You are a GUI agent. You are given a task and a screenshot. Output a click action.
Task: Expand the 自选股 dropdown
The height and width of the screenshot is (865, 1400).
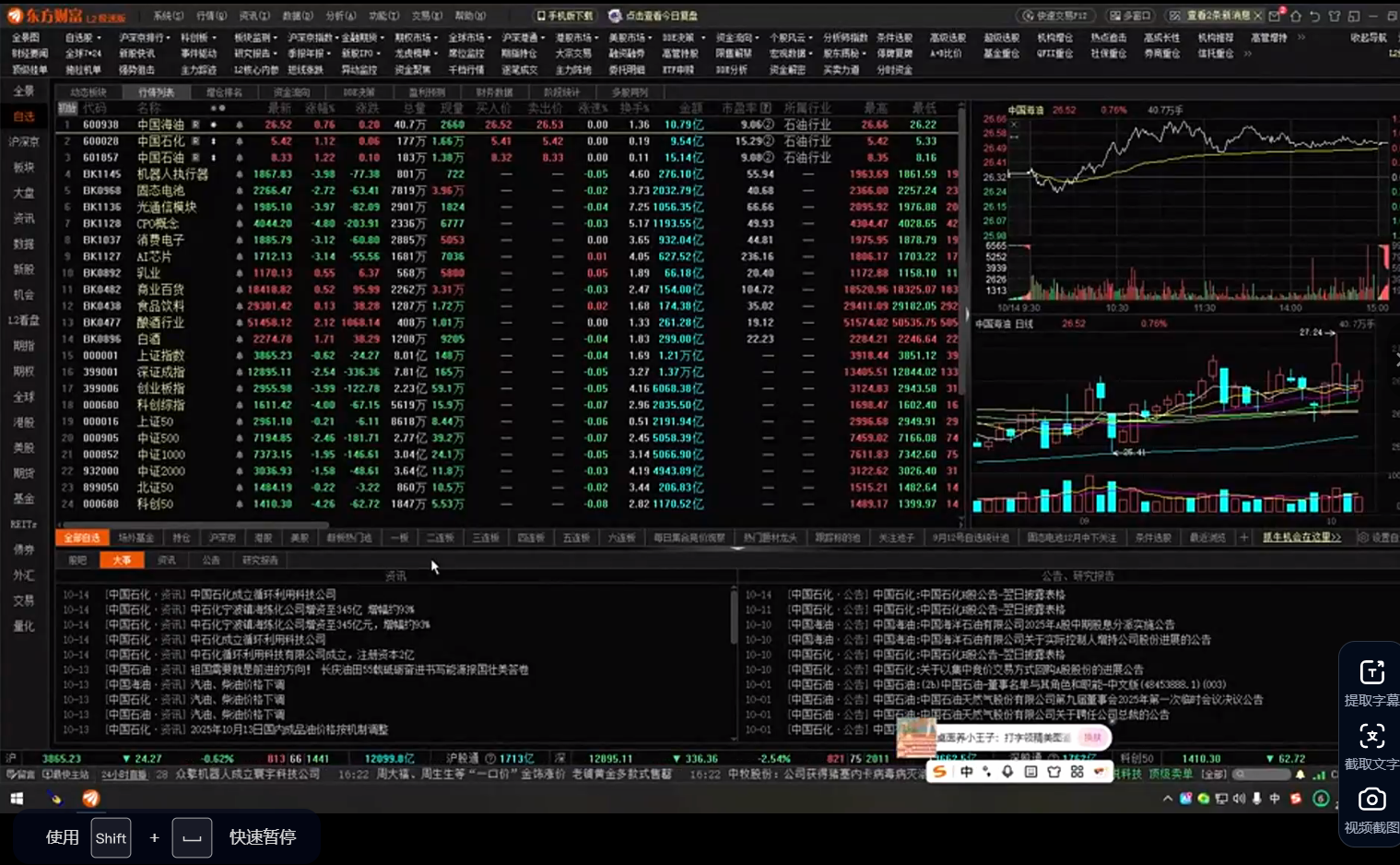pyautogui.click(x=82, y=38)
